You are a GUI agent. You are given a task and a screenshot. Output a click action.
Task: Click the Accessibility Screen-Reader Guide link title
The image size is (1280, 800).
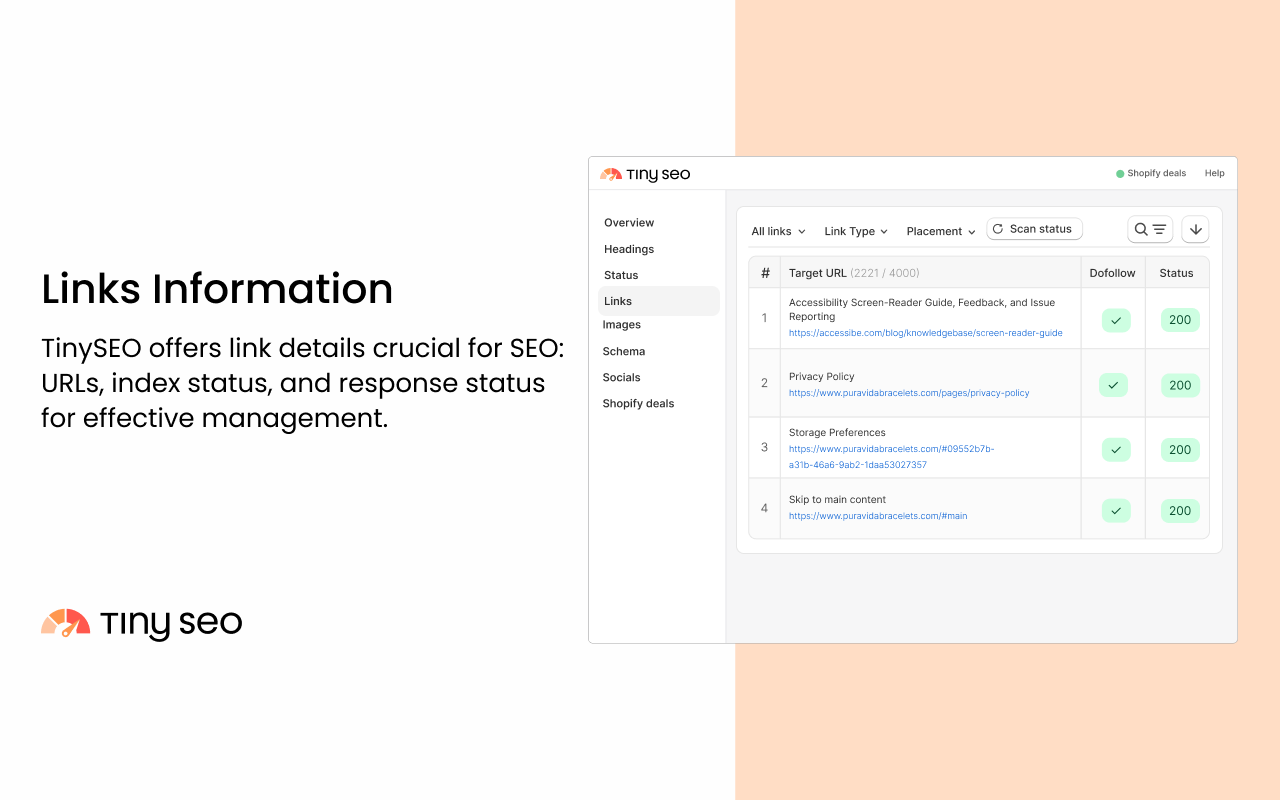pos(922,309)
